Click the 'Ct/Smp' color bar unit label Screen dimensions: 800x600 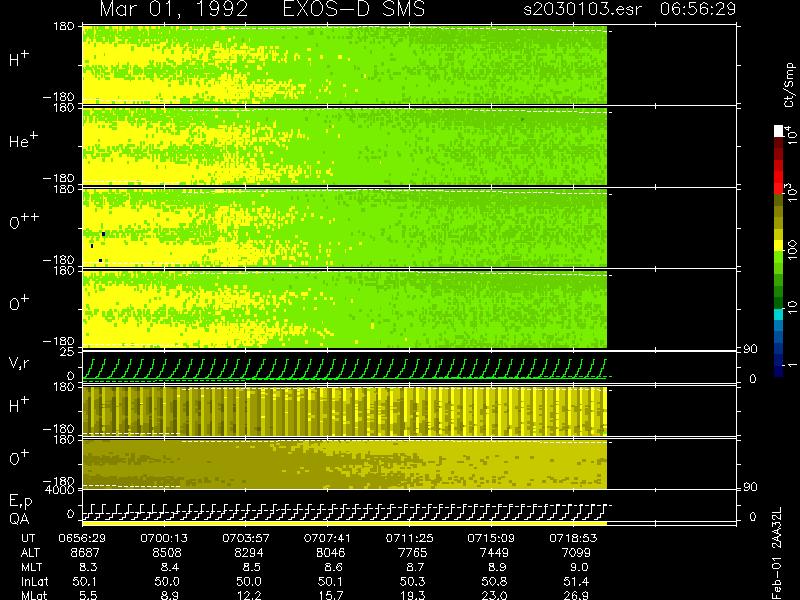tap(789, 85)
